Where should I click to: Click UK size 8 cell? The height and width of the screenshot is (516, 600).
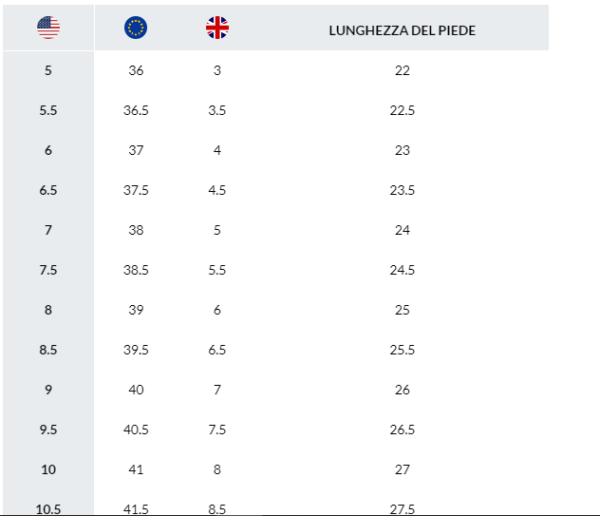click(x=217, y=469)
